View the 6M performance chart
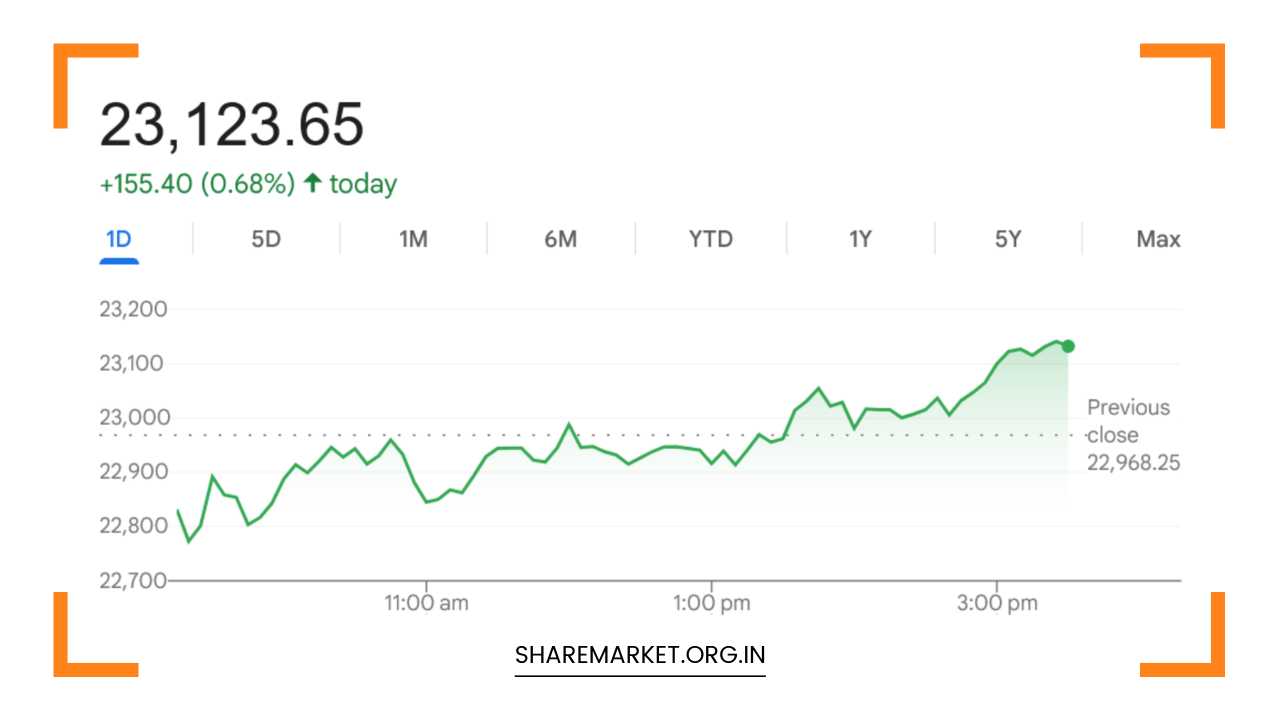The width and height of the screenshot is (1280, 720). coord(561,239)
